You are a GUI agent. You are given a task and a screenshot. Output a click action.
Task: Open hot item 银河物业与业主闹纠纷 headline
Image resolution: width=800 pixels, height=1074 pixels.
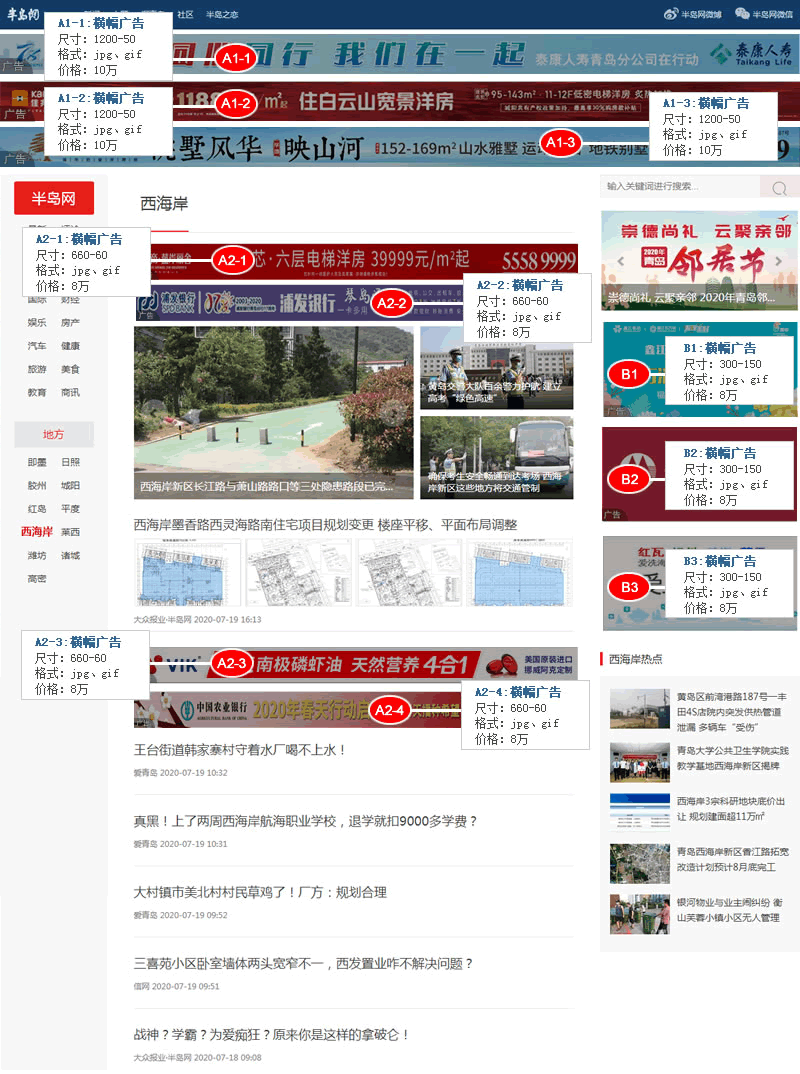pyautogui.click(x=729, y=910)
